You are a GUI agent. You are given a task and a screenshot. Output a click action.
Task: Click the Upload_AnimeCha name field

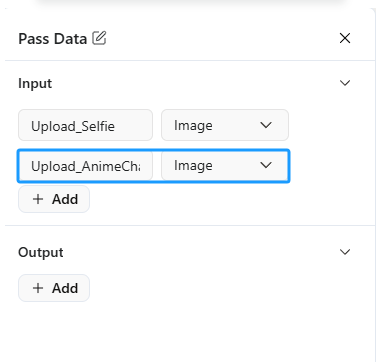click(x=85, y=166)
